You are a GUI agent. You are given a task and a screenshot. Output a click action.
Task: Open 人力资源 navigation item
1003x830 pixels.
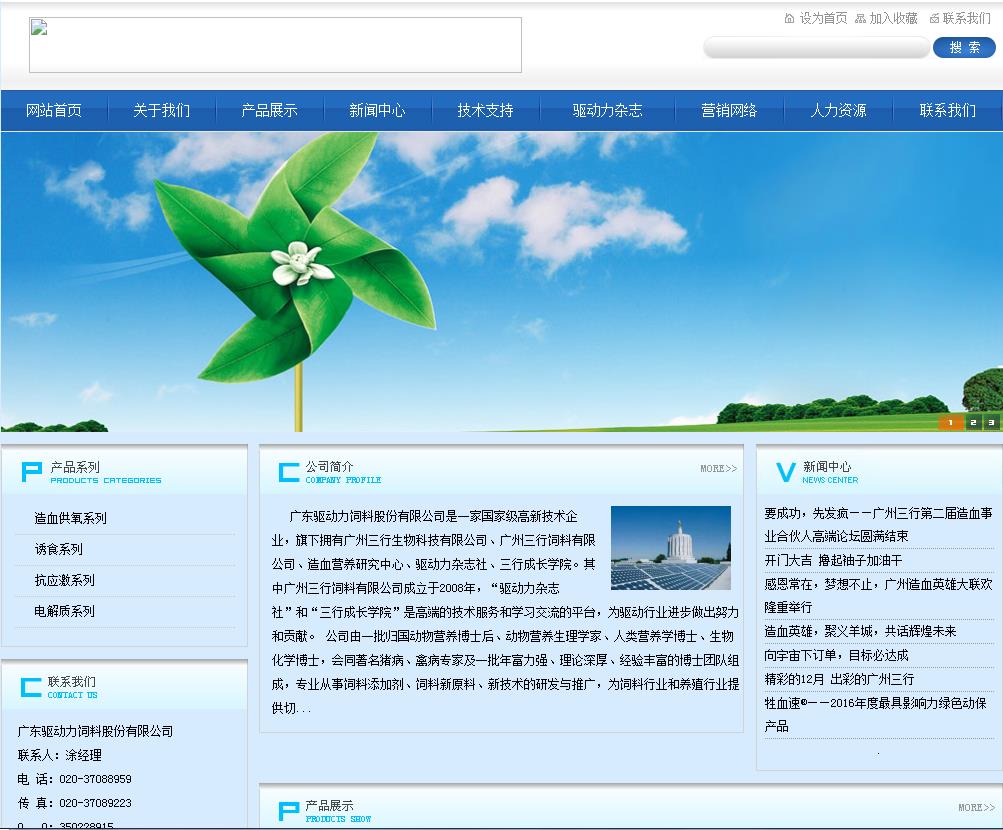click(839, 111)
